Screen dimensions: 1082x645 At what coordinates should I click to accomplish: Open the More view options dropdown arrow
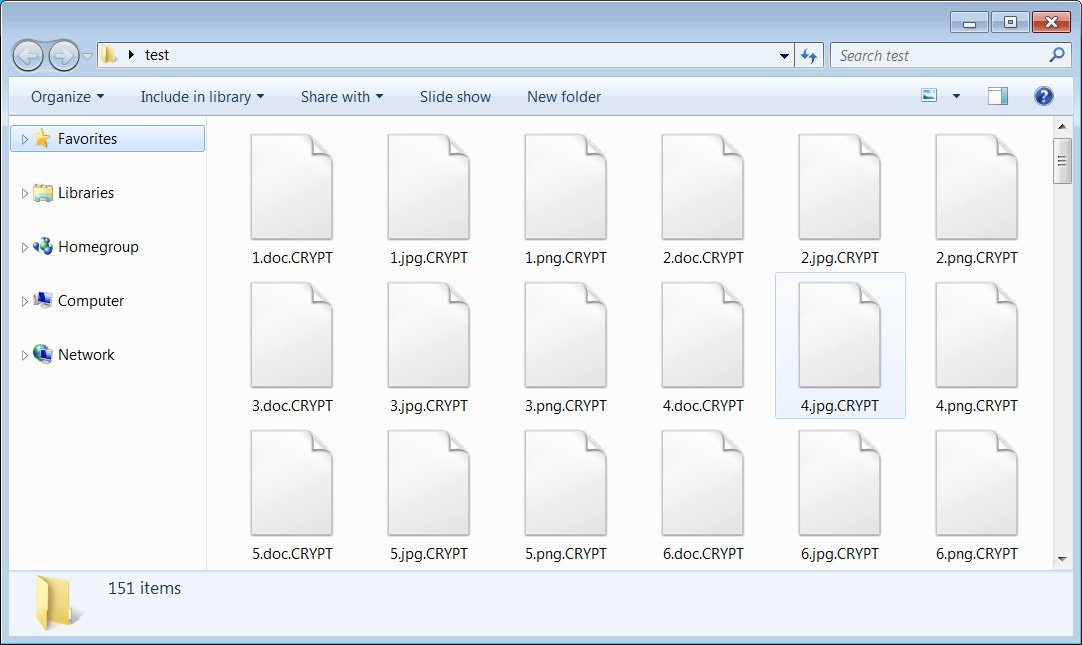tap(956, 97)
